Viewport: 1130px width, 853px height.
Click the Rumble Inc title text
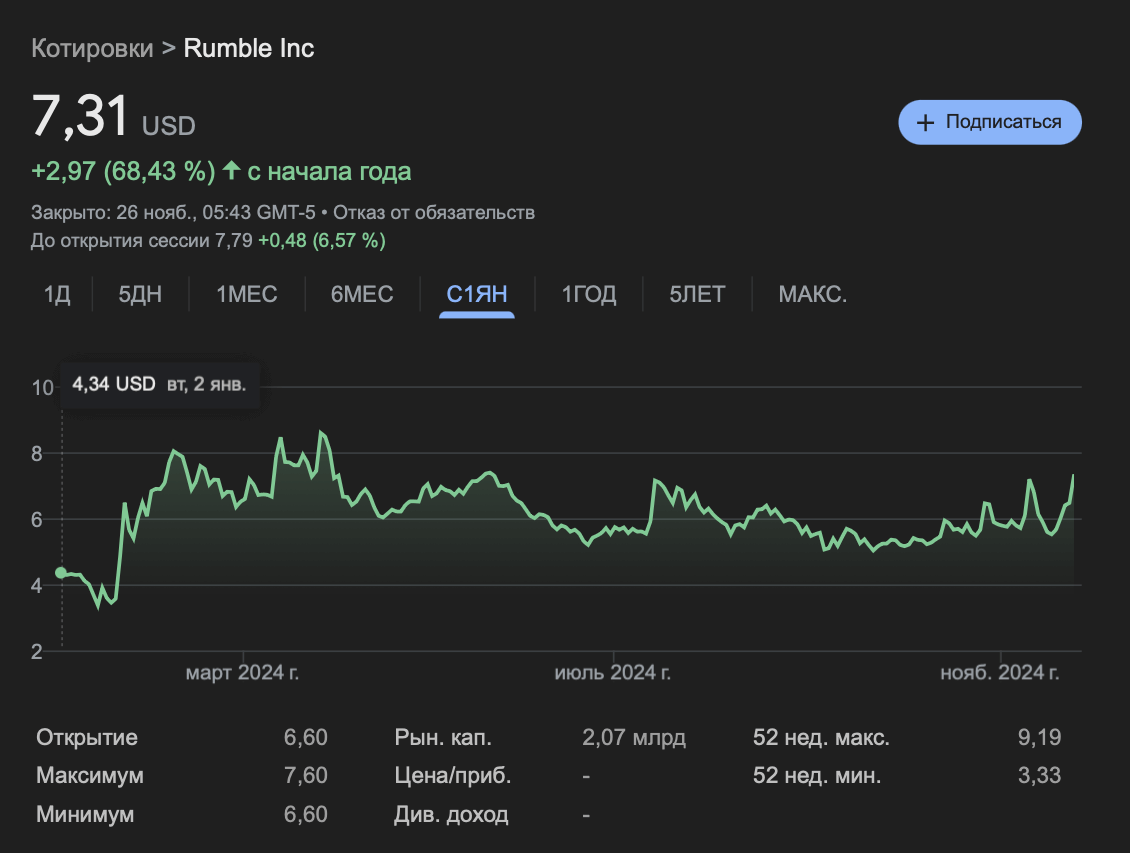[249, 48]
